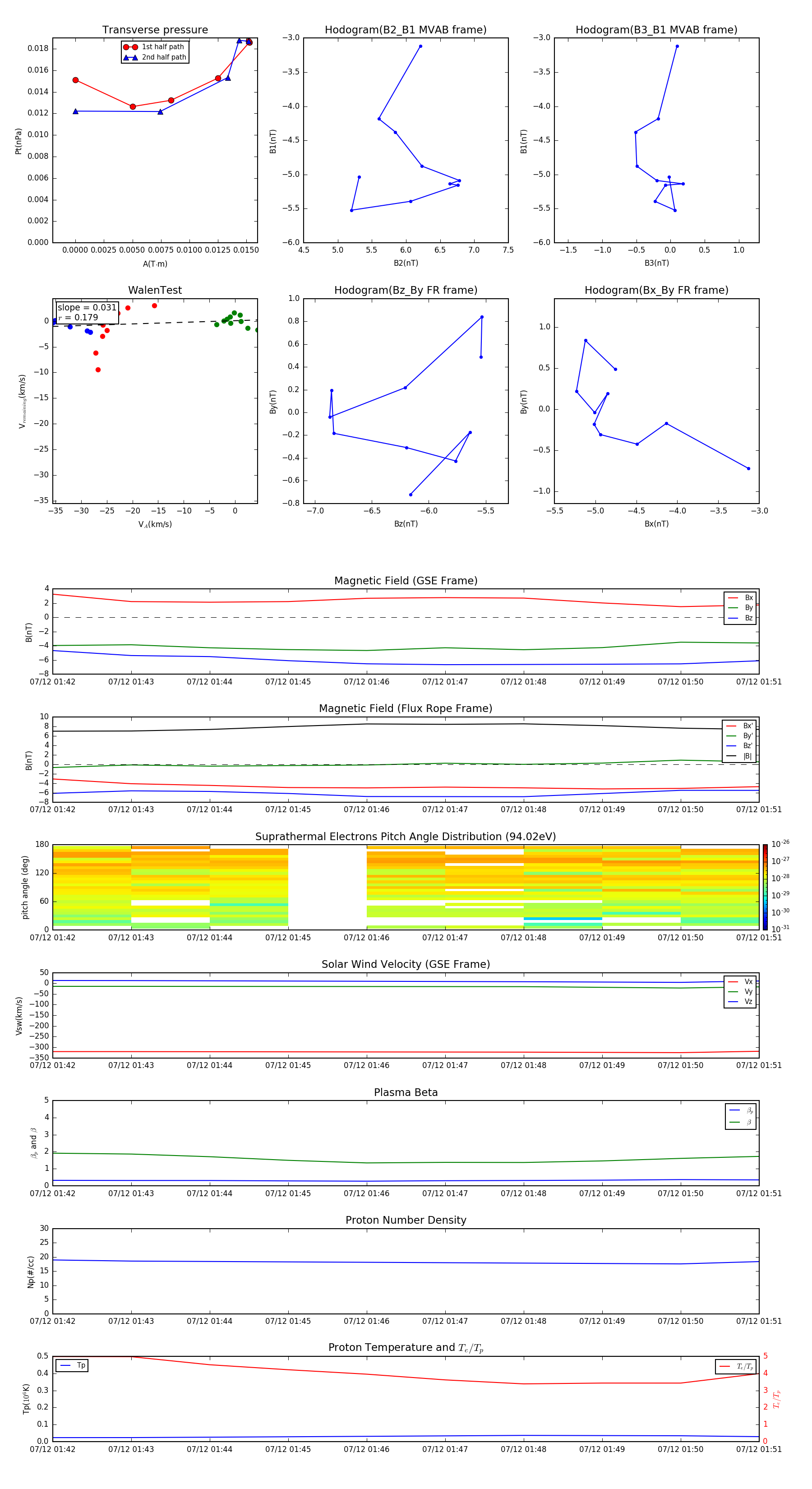
Task: Click the "Bx(nT)" x-axis label
Action: click(656, 524)
